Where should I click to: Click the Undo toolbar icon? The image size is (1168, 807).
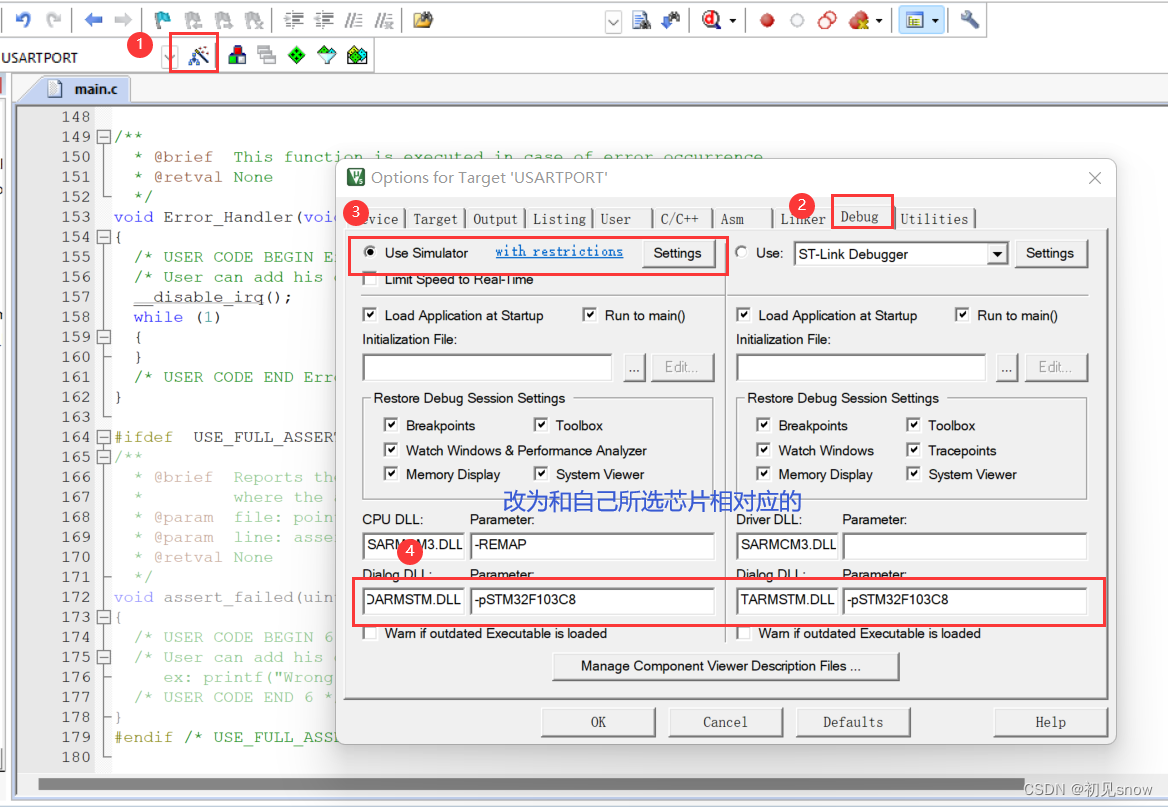pos(23,20)
